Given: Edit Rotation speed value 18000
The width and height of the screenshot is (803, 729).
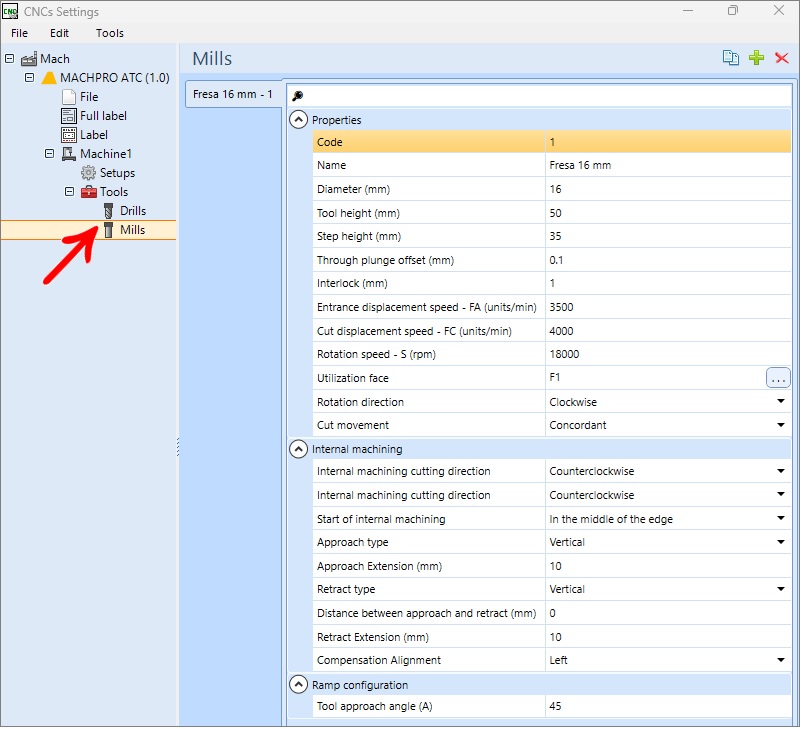Looking at the screenshot, I should [668, 354].
